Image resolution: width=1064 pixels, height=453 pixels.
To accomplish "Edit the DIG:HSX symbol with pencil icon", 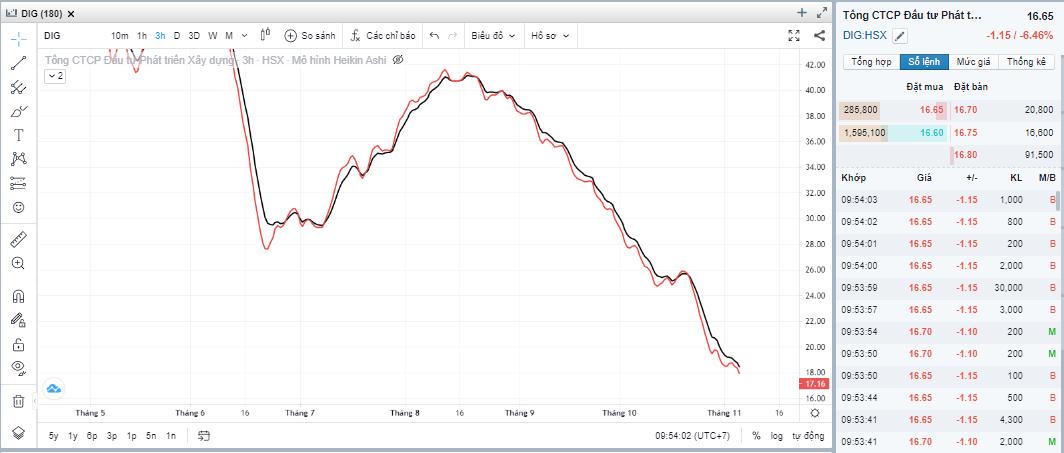I will coord(899,36).
